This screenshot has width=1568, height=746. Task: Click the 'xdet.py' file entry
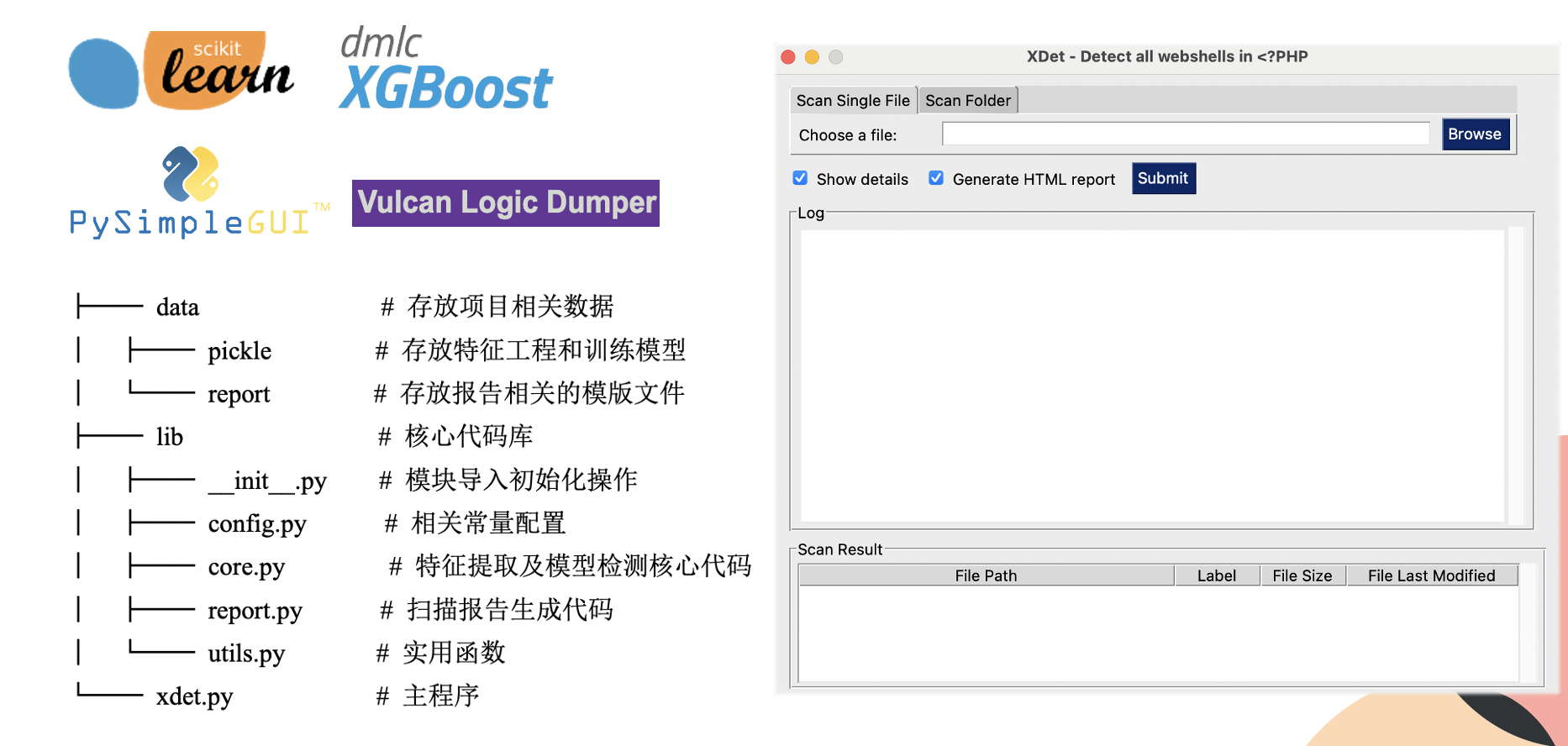pos(195,697)
